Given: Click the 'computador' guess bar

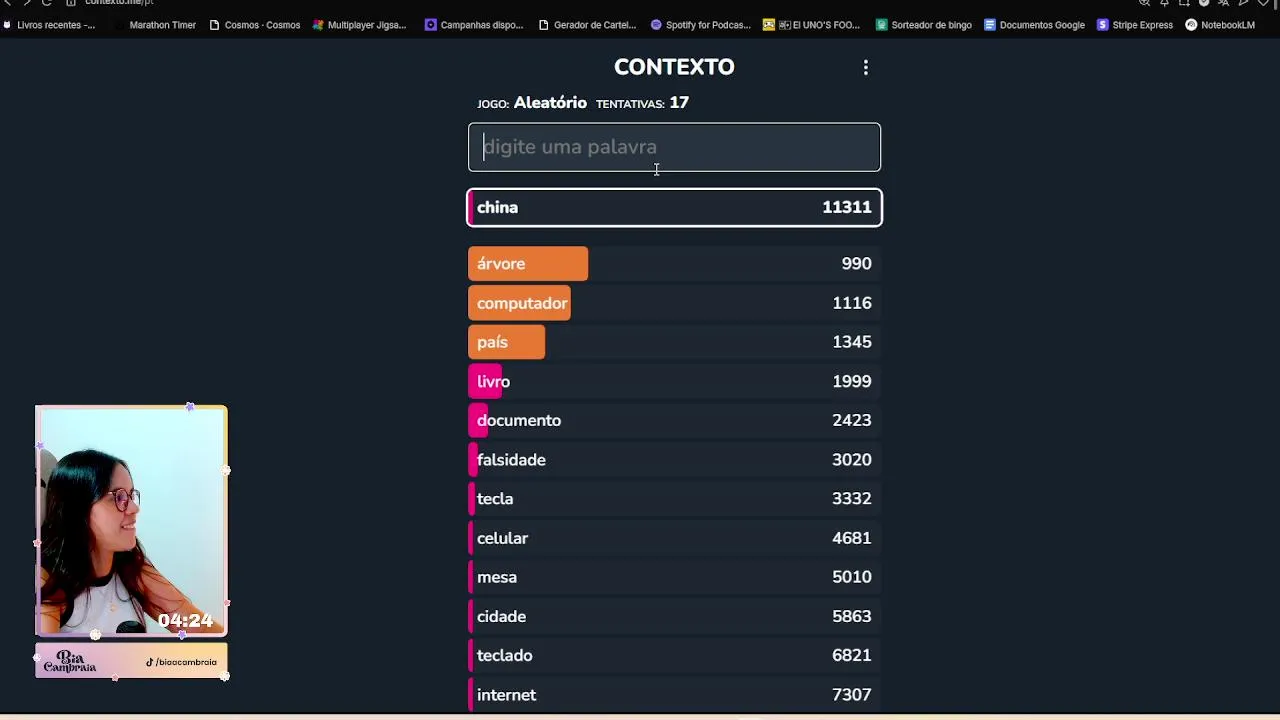Looking at the screenshot, I should pos(520,303).
